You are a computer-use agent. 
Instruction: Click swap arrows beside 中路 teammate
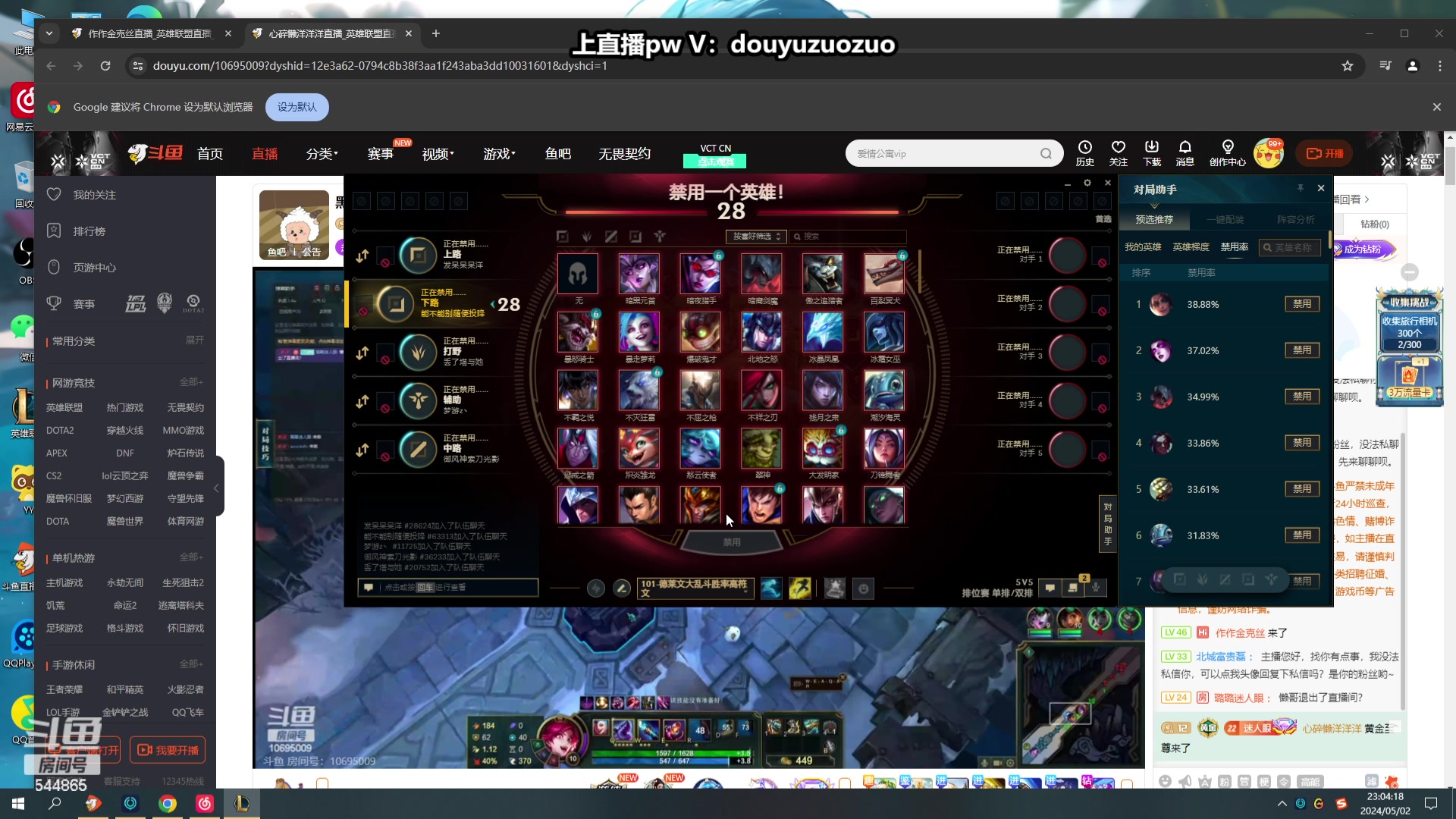(x=362, y=450)
